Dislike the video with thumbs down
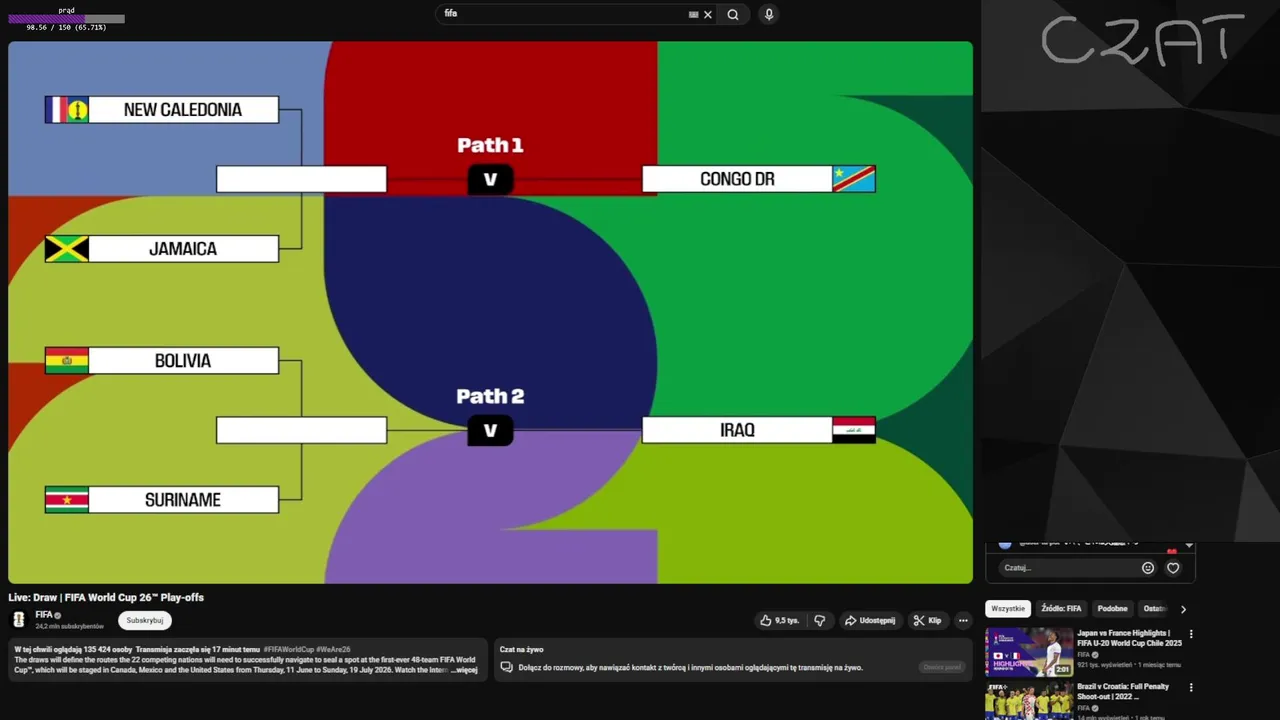Screen dimensions: 1280x720 pos(820,620)
